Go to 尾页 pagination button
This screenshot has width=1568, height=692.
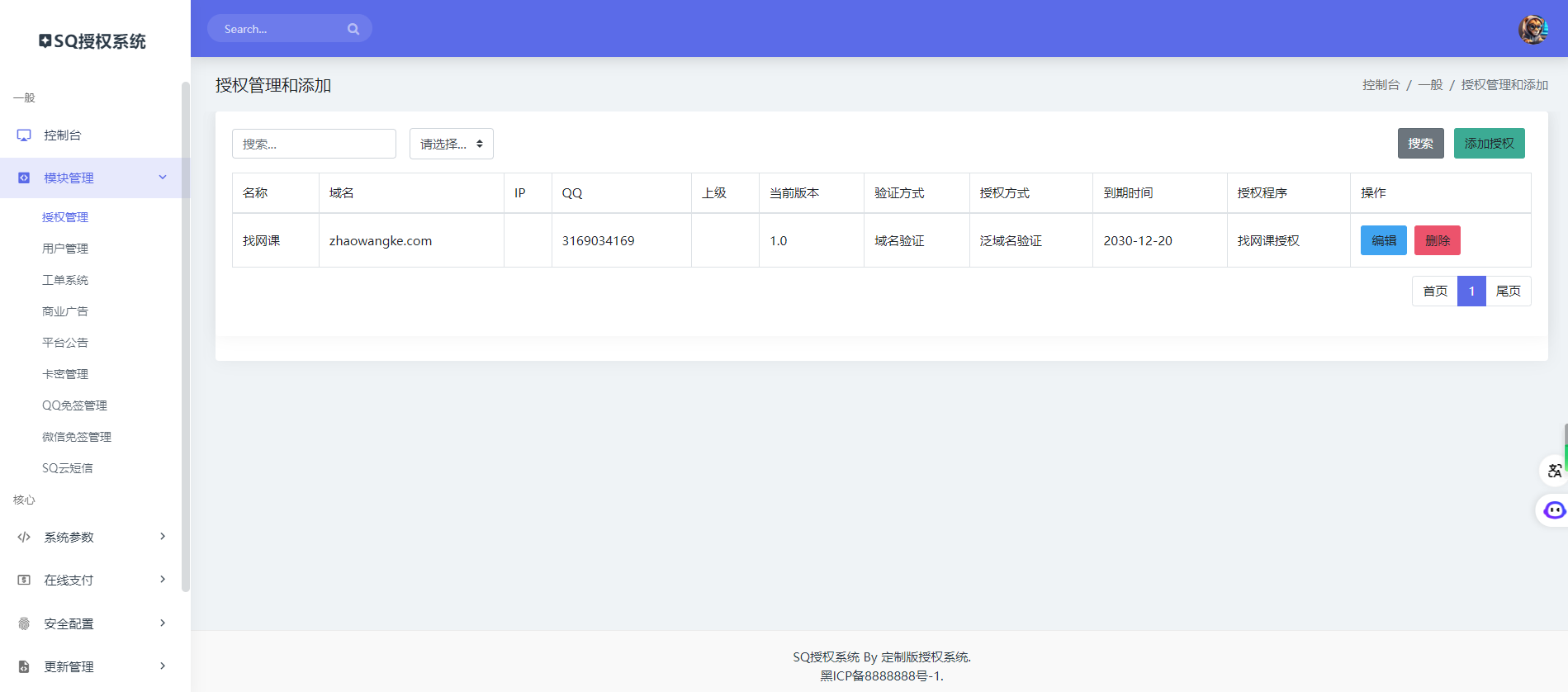pyautogui.click(x=1509, y=291)
